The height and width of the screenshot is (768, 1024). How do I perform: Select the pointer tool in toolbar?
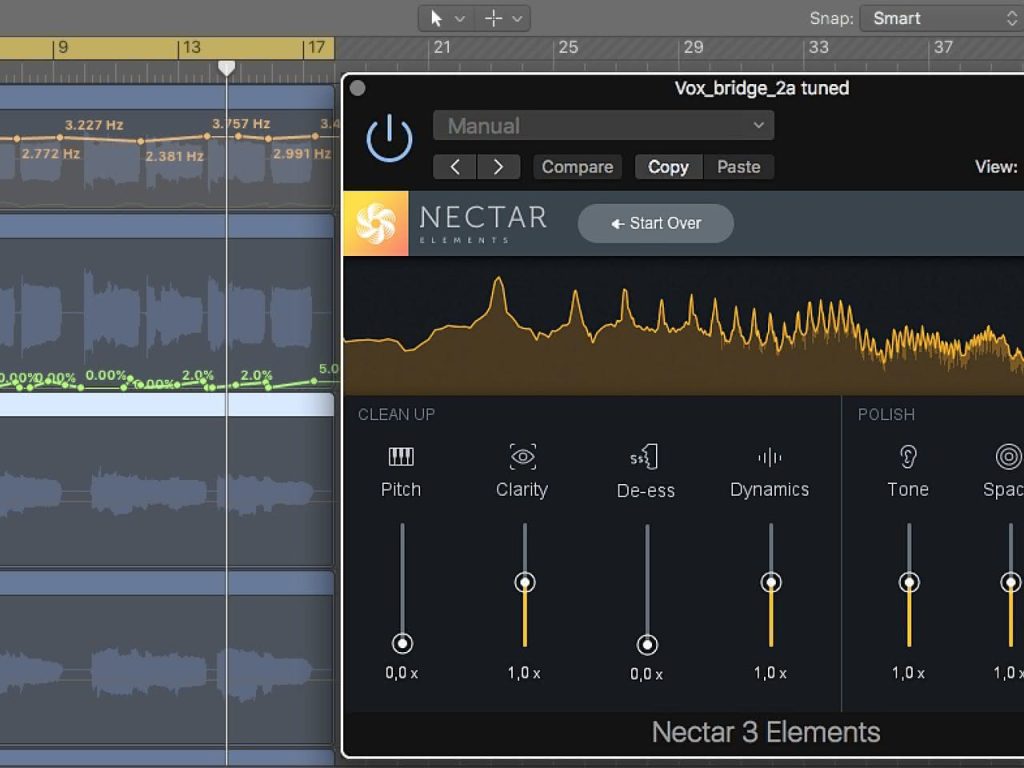click(x=436, y=18)
